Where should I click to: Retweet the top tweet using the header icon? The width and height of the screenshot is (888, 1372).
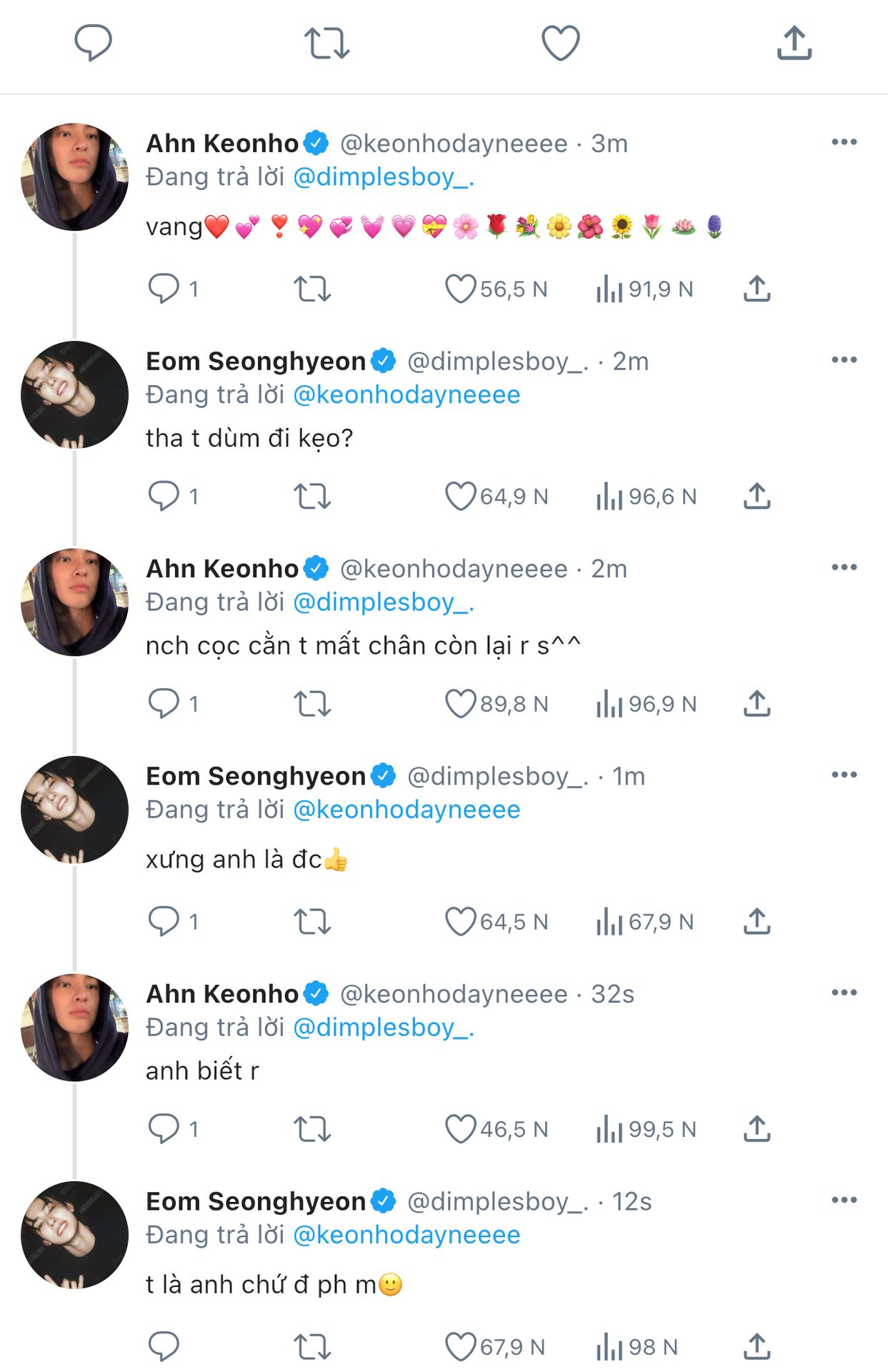click(326, 43)
